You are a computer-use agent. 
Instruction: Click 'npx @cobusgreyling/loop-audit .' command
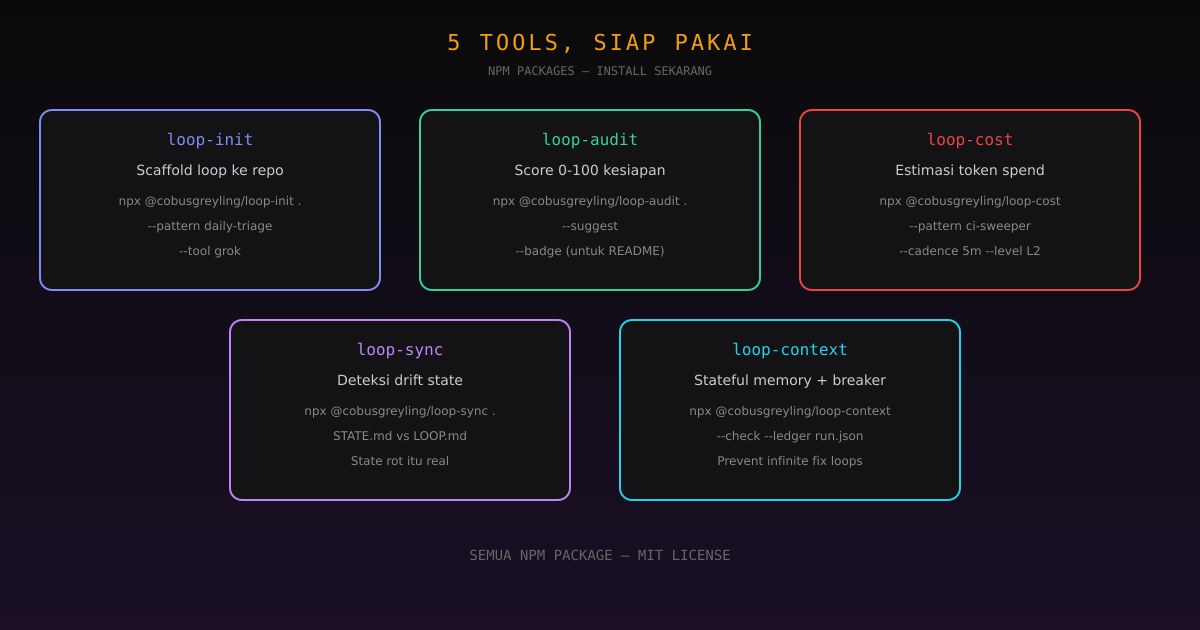click(590, 201)
